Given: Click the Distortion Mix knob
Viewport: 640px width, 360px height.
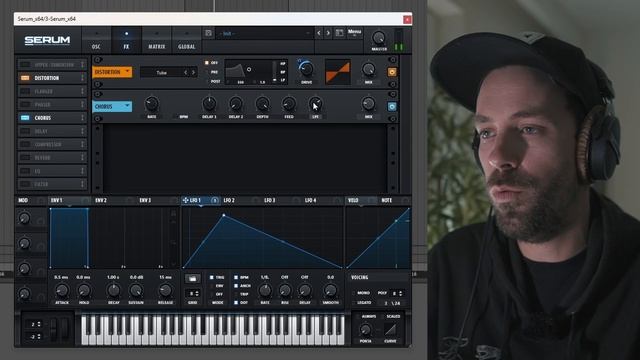Looking at the screenshot, I should 369,69.
